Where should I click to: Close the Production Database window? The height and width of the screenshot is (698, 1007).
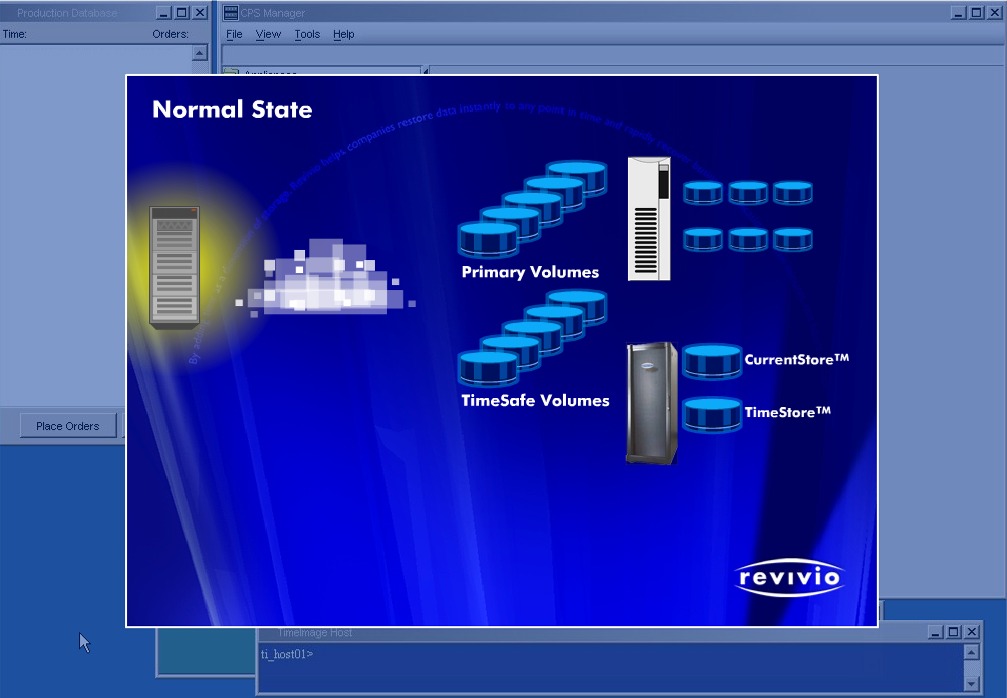point(200,13)
